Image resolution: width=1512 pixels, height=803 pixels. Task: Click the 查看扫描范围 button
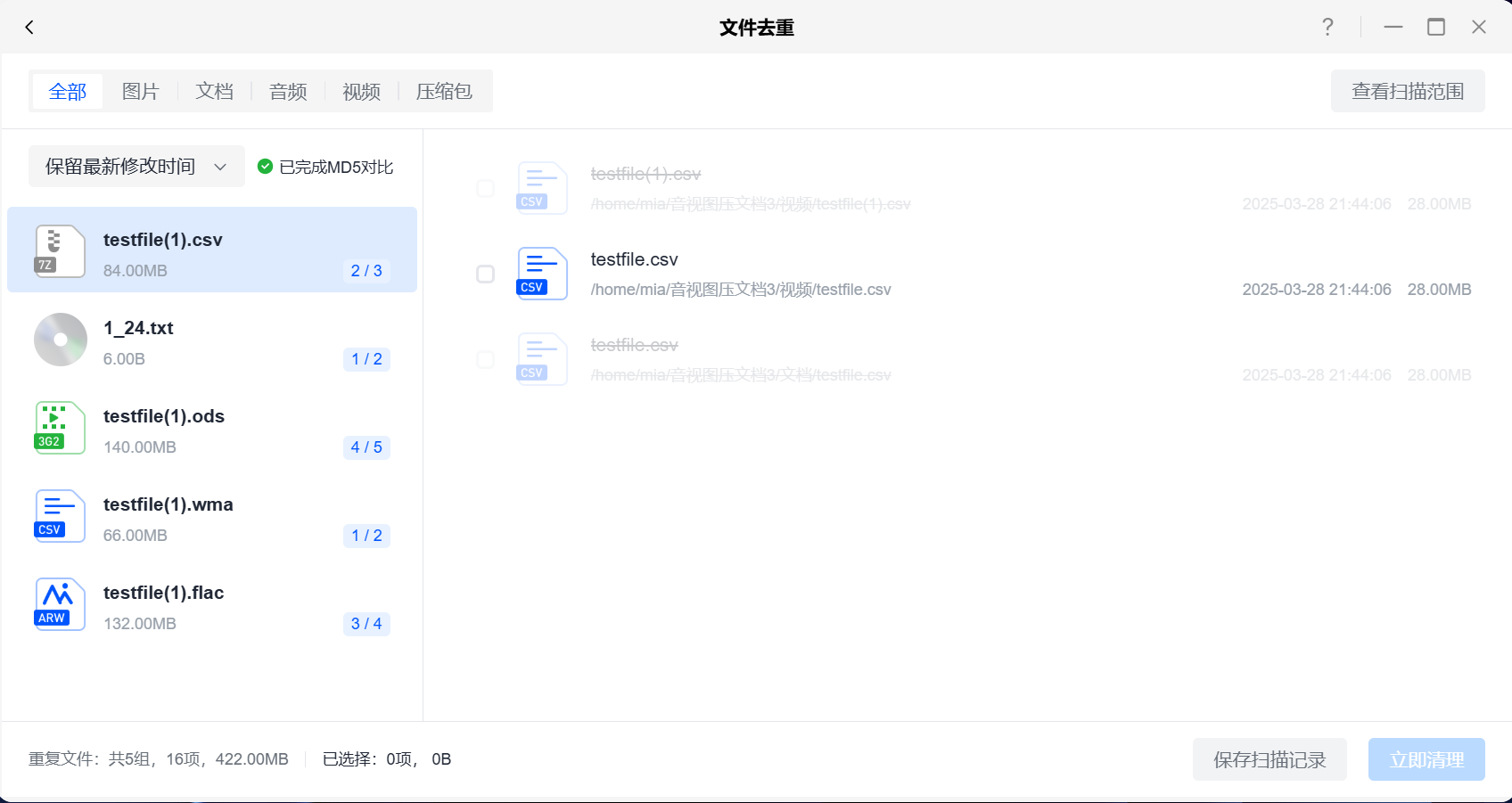coord(1407,92)
